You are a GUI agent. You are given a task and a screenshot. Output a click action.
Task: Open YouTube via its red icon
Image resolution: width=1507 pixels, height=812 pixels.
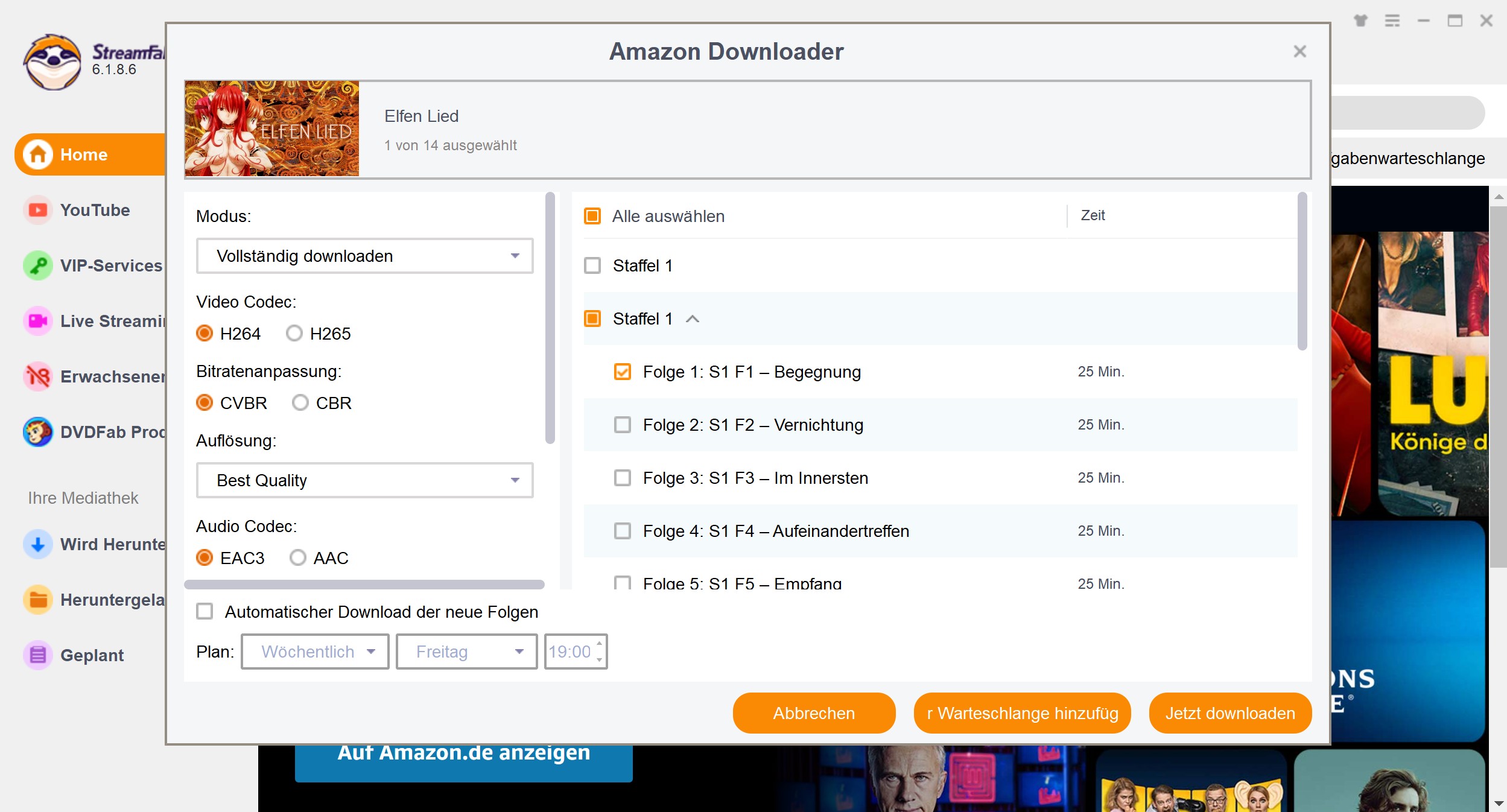pos(38,210)
